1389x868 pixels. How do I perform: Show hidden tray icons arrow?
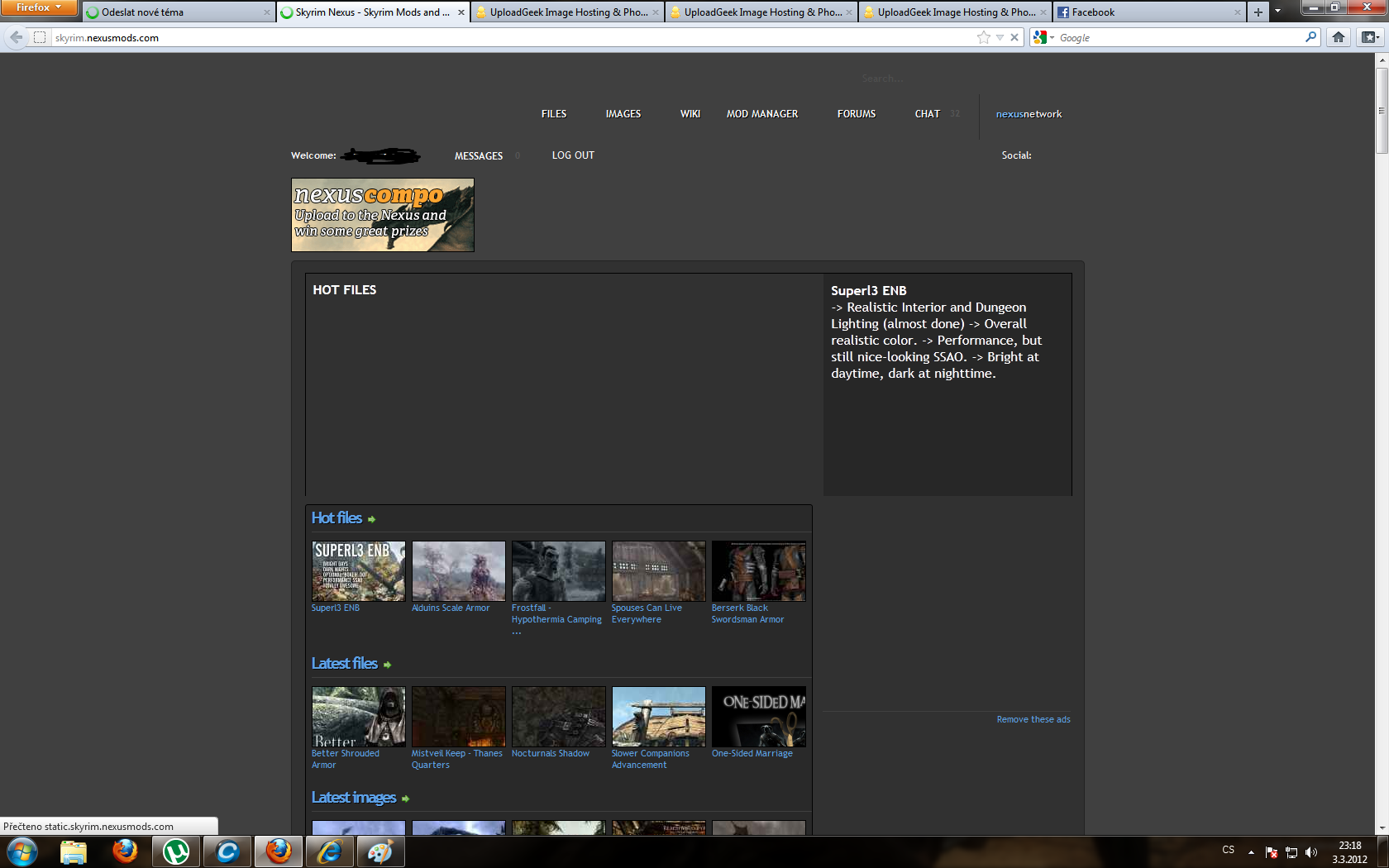[1251, 852]
